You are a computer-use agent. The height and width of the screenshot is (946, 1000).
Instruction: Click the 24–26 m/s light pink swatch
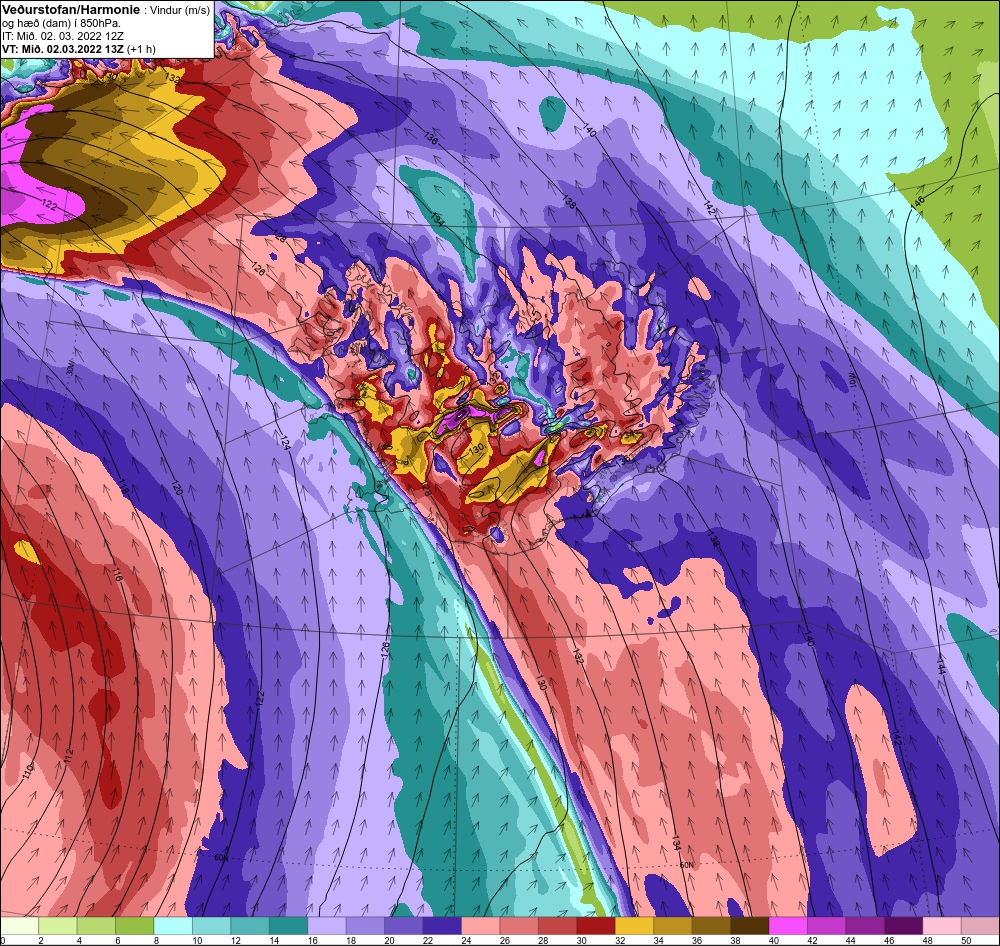[x=480, y=926]
